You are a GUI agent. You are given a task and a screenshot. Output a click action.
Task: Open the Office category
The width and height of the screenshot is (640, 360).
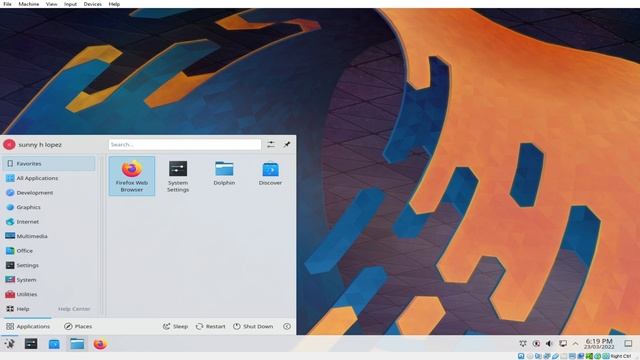point(49,251)
